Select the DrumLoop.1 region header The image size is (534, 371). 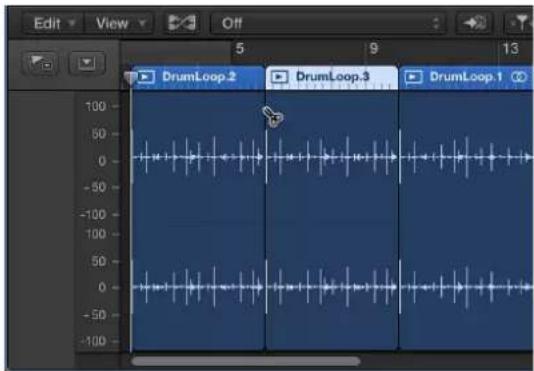tap(466, 78)
